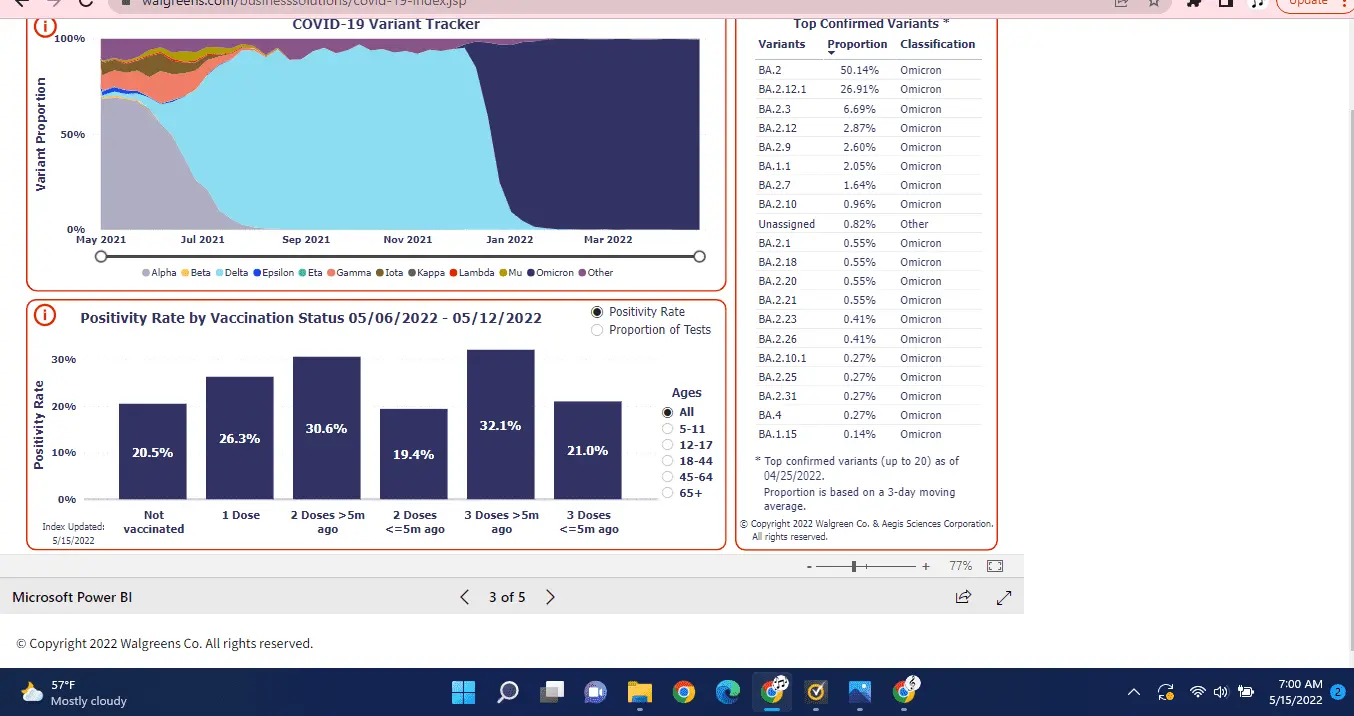Click the zoom in plus button
1354x716 pixels.
tap(926, 566)
